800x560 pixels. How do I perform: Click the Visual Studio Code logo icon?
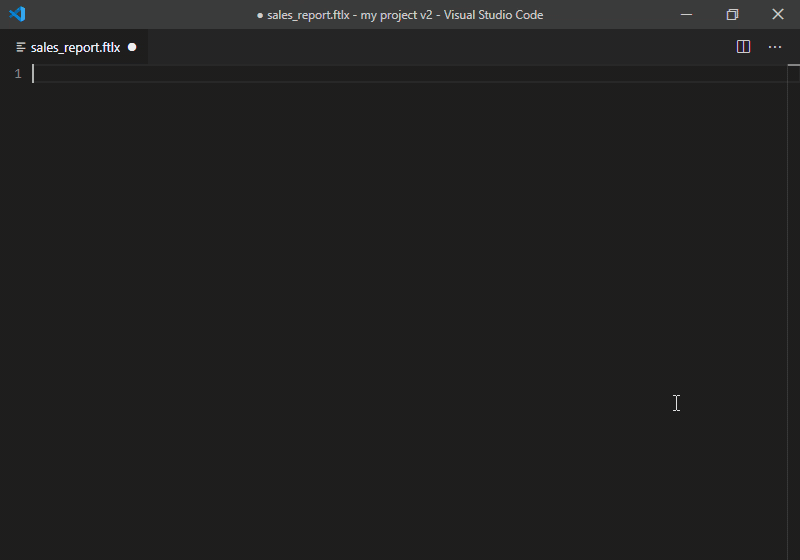pyautogui.click(x=17, y=14)
